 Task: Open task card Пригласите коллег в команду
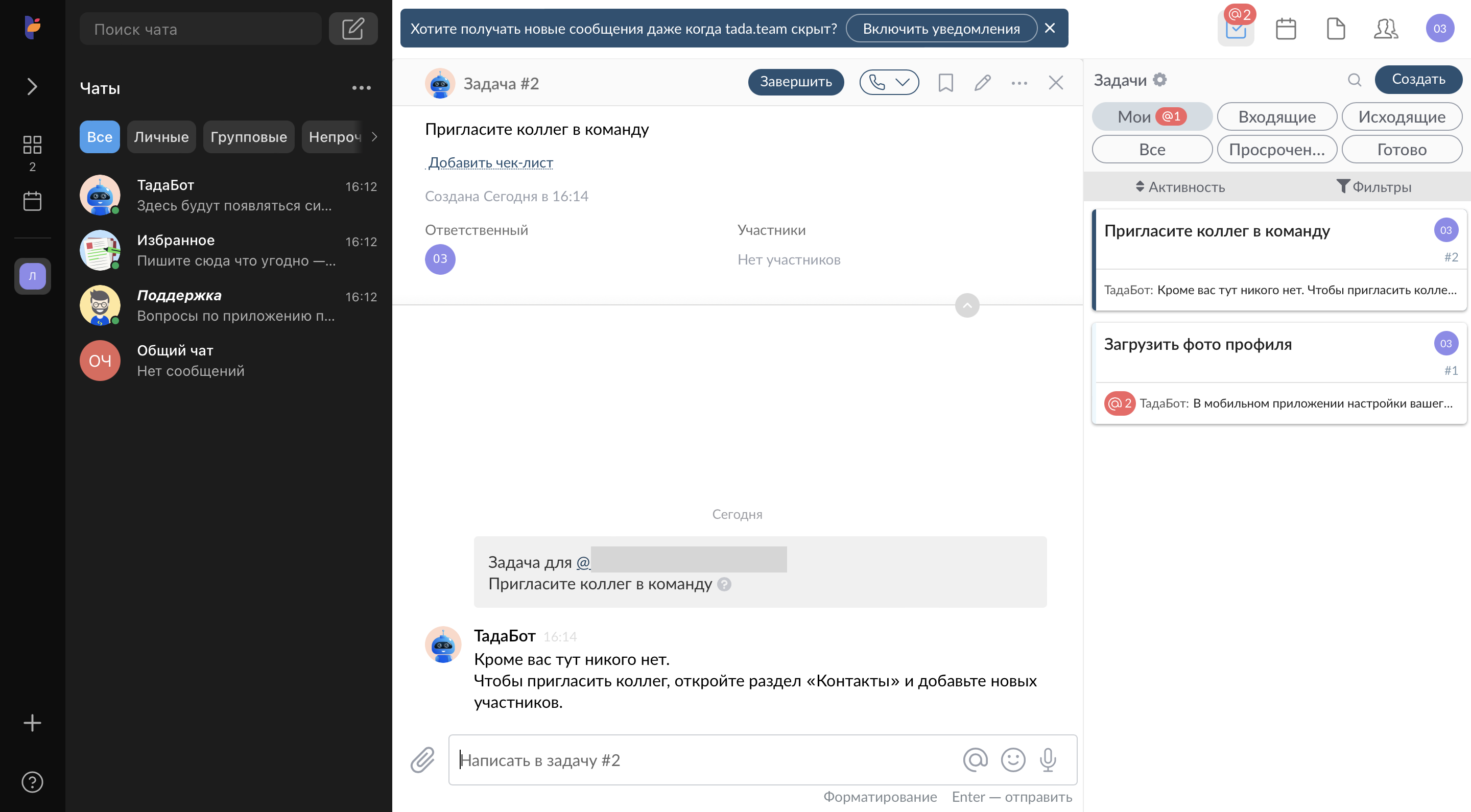[1279, 260]
